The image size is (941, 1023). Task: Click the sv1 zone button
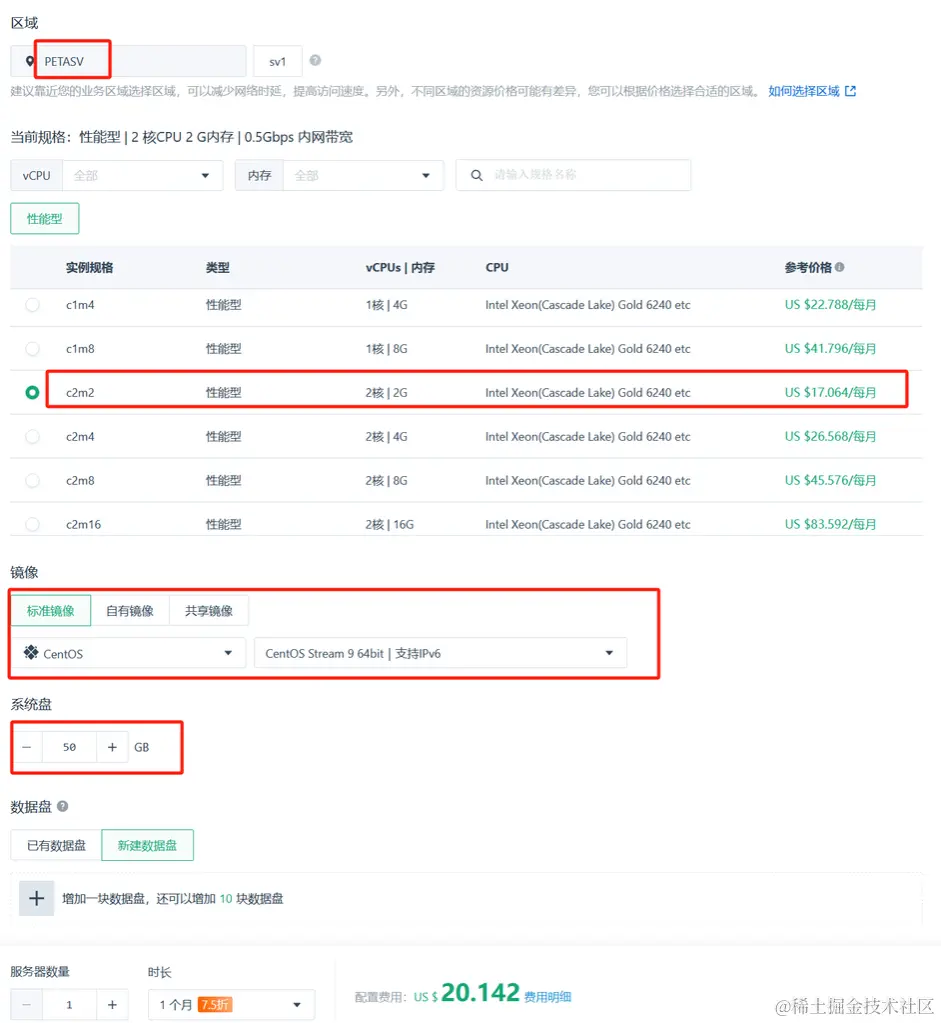pyautogui.click(x=278, y=61)
